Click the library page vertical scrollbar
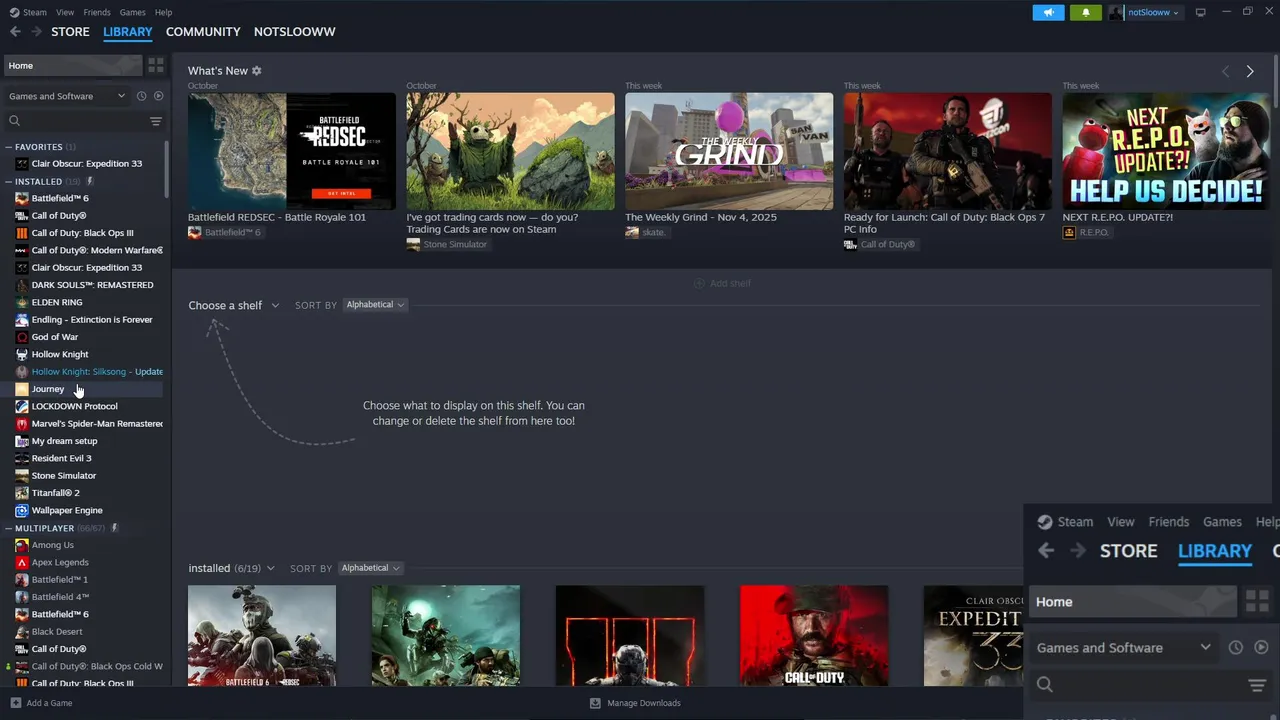 coord(1274,80)
